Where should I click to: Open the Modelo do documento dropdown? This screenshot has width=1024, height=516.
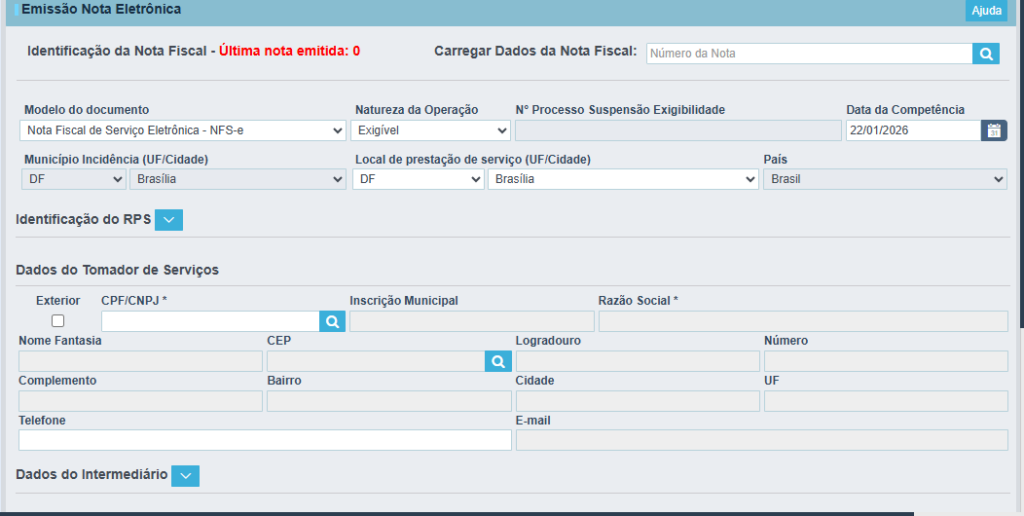183,130
